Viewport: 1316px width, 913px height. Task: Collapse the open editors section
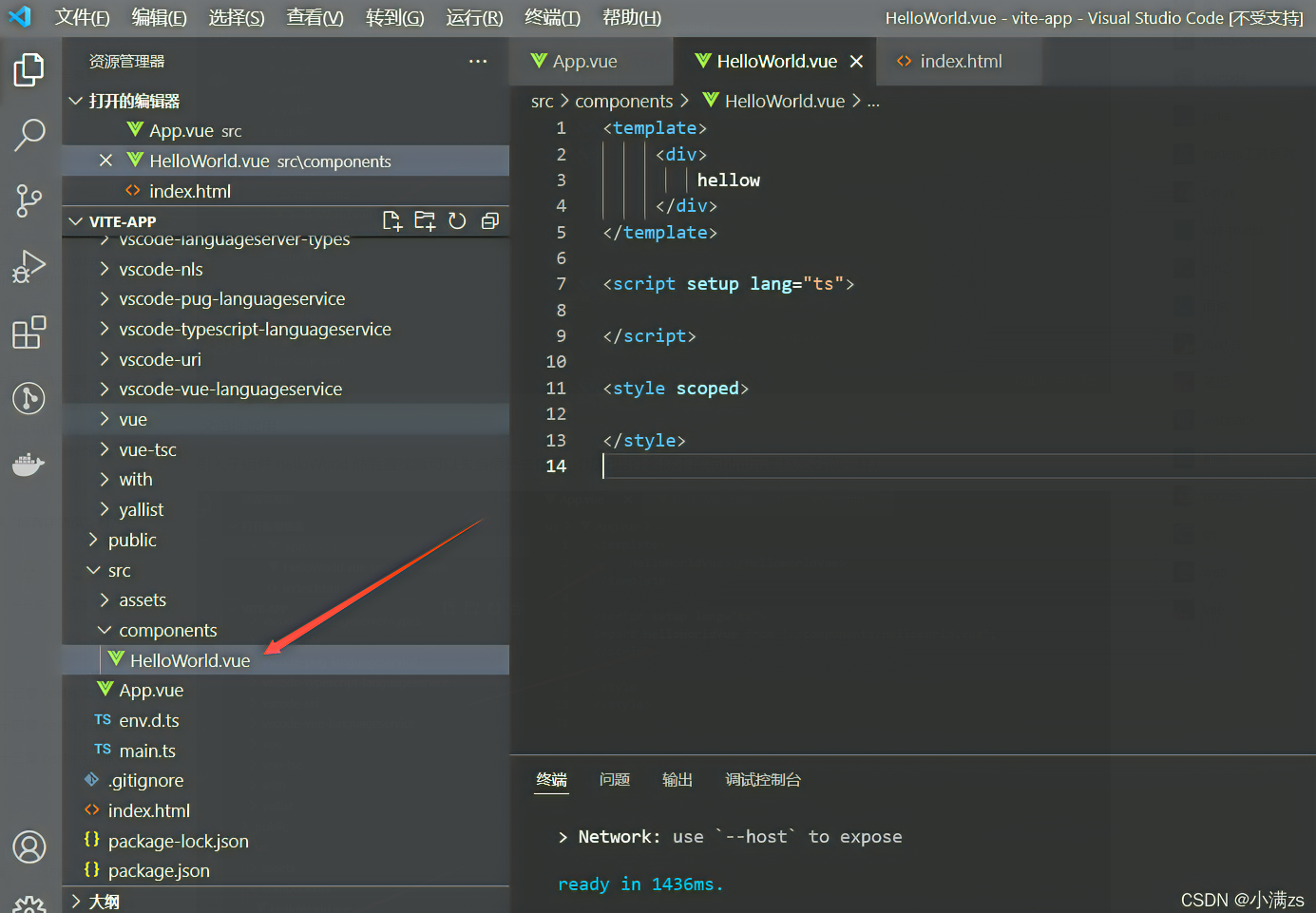[x=133, y=101]
